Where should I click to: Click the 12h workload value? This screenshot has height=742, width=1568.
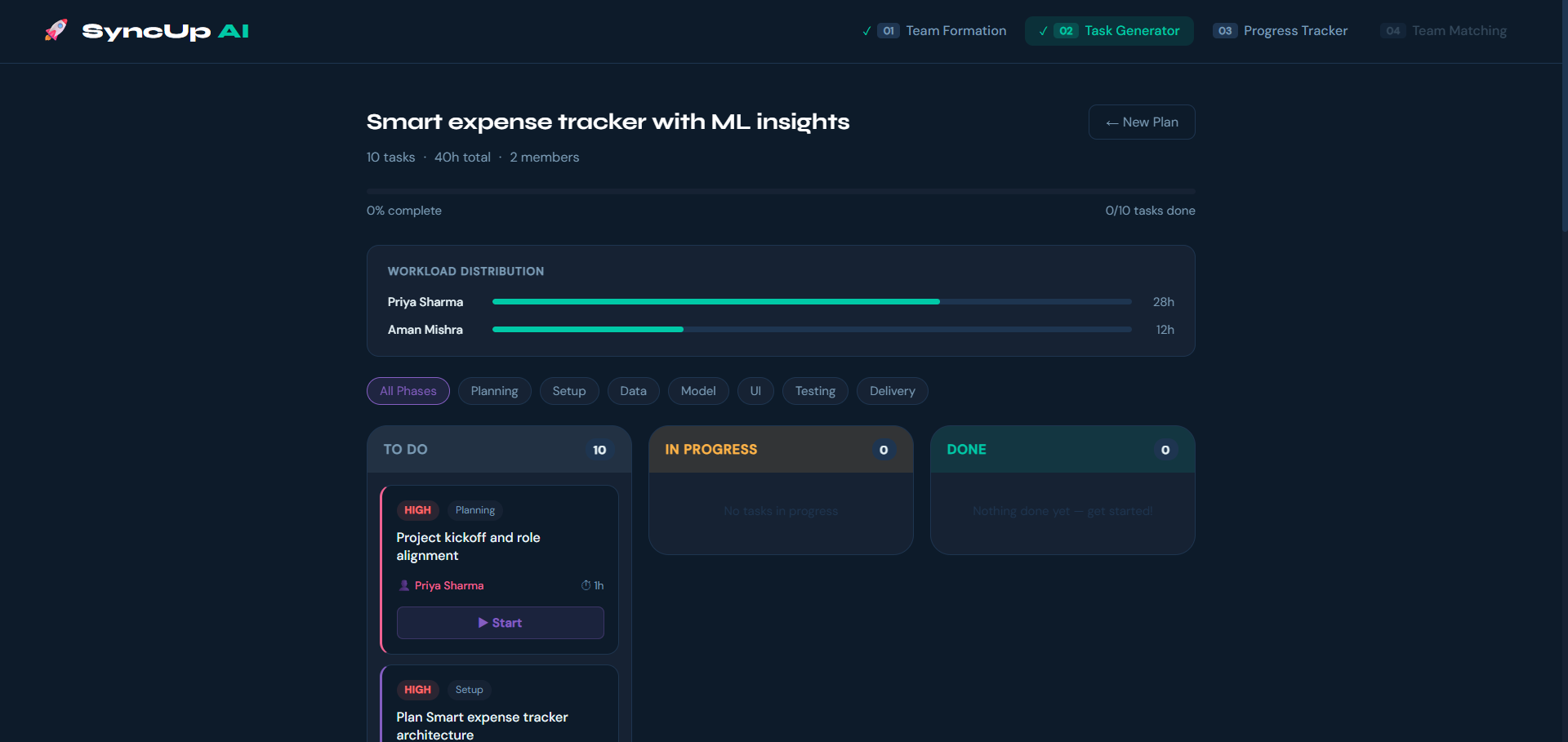[x=1165, y=330]
